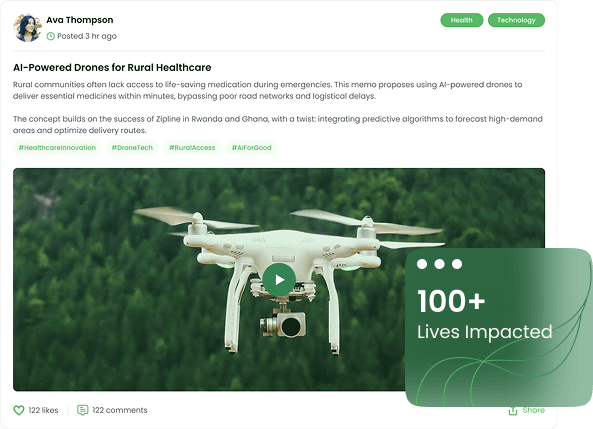Screen dimensions: 593x429
Task: Open the #RuralAccess hashtag
Action: tap(192, 148)
